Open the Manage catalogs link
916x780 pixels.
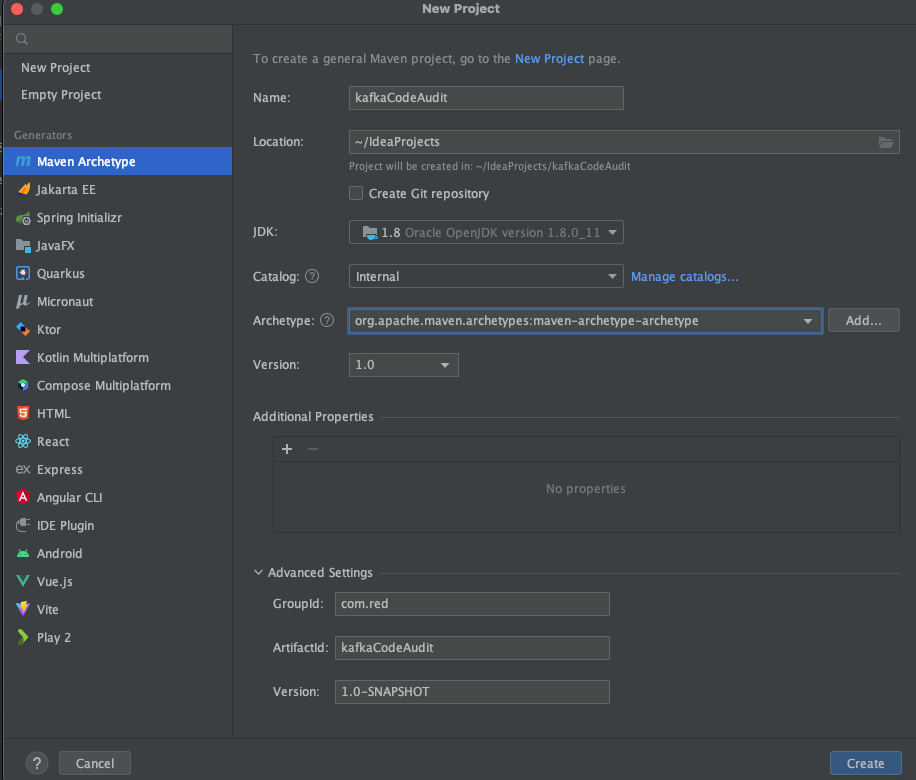[685, 276]
